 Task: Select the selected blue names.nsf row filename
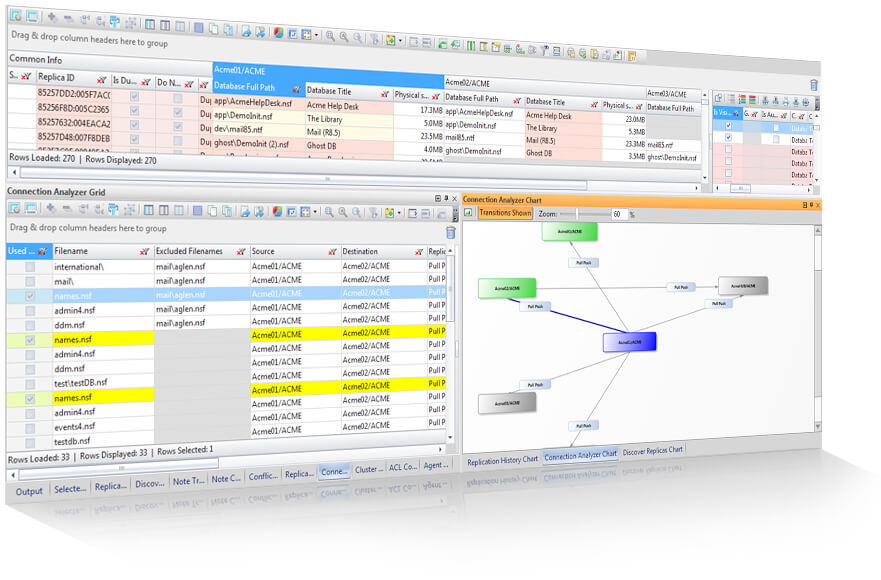click(x=103, y=296)
